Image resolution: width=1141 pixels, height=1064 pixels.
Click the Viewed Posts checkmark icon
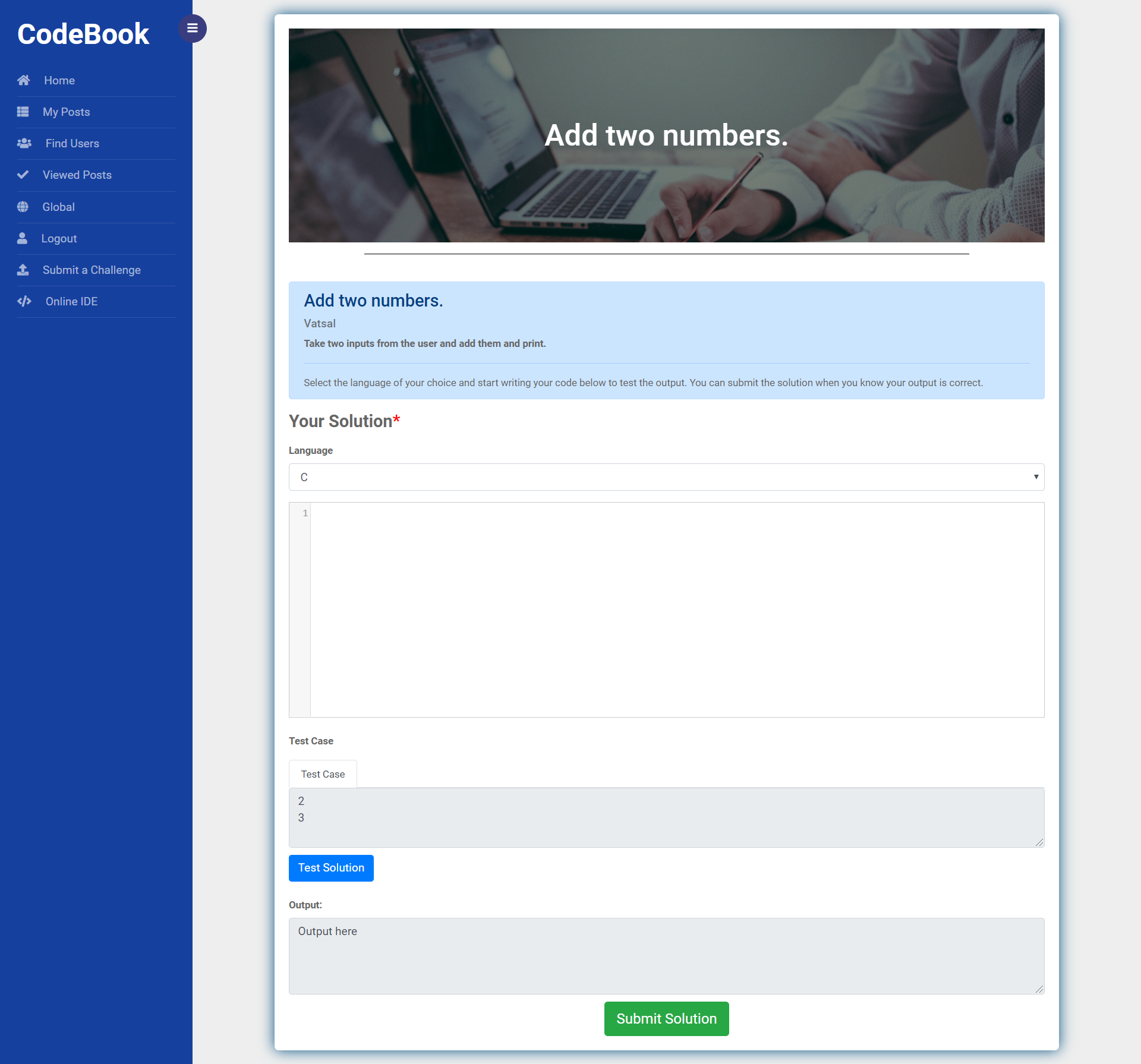coord(23,175)
